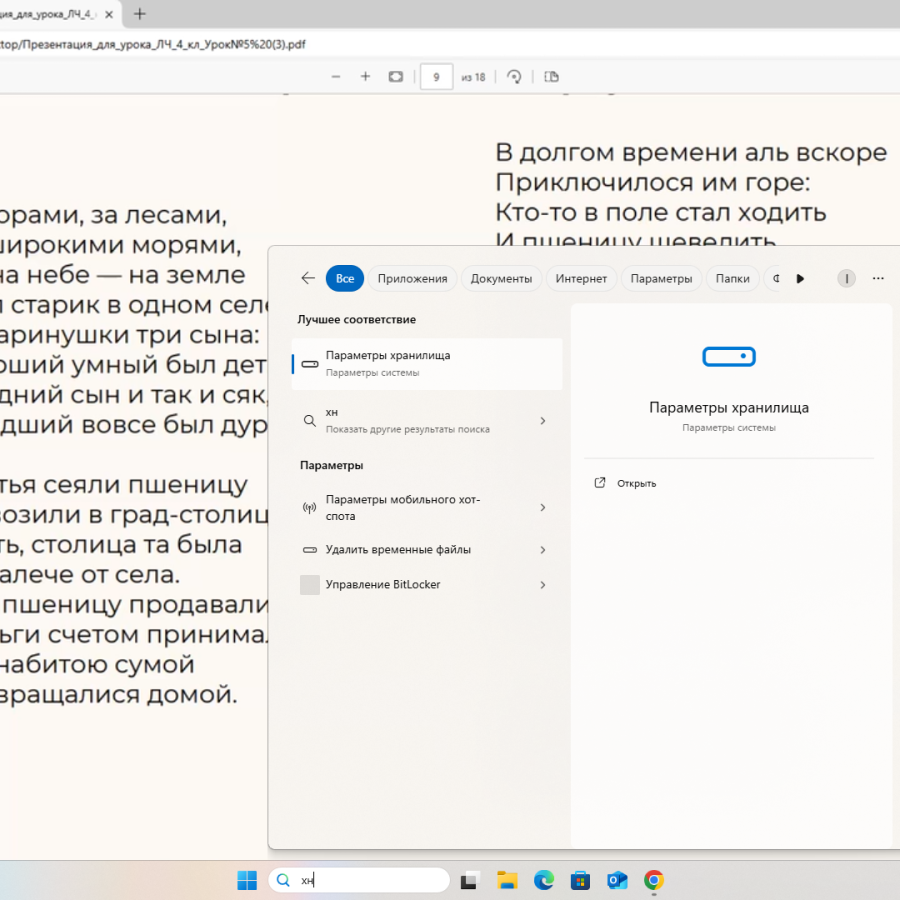Click the PDF page number field
Screen dimensions: 900x900
(x=437, y=77)
